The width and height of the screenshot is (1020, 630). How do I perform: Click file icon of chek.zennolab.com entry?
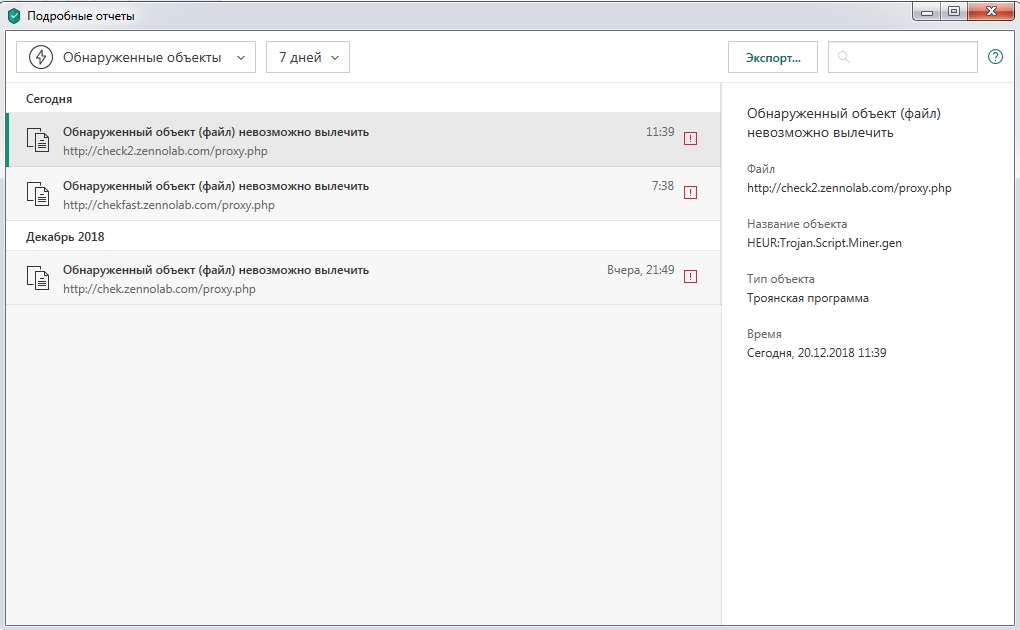38,279
